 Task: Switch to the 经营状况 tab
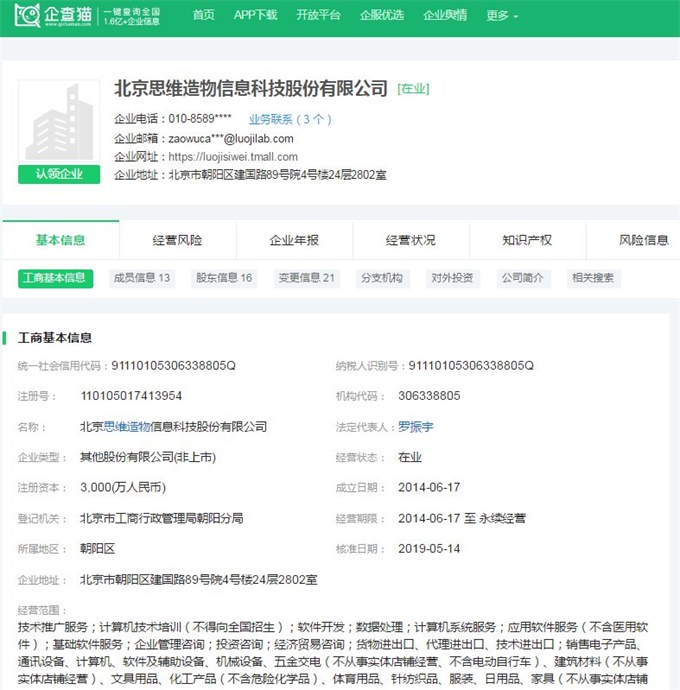point(411,240)
